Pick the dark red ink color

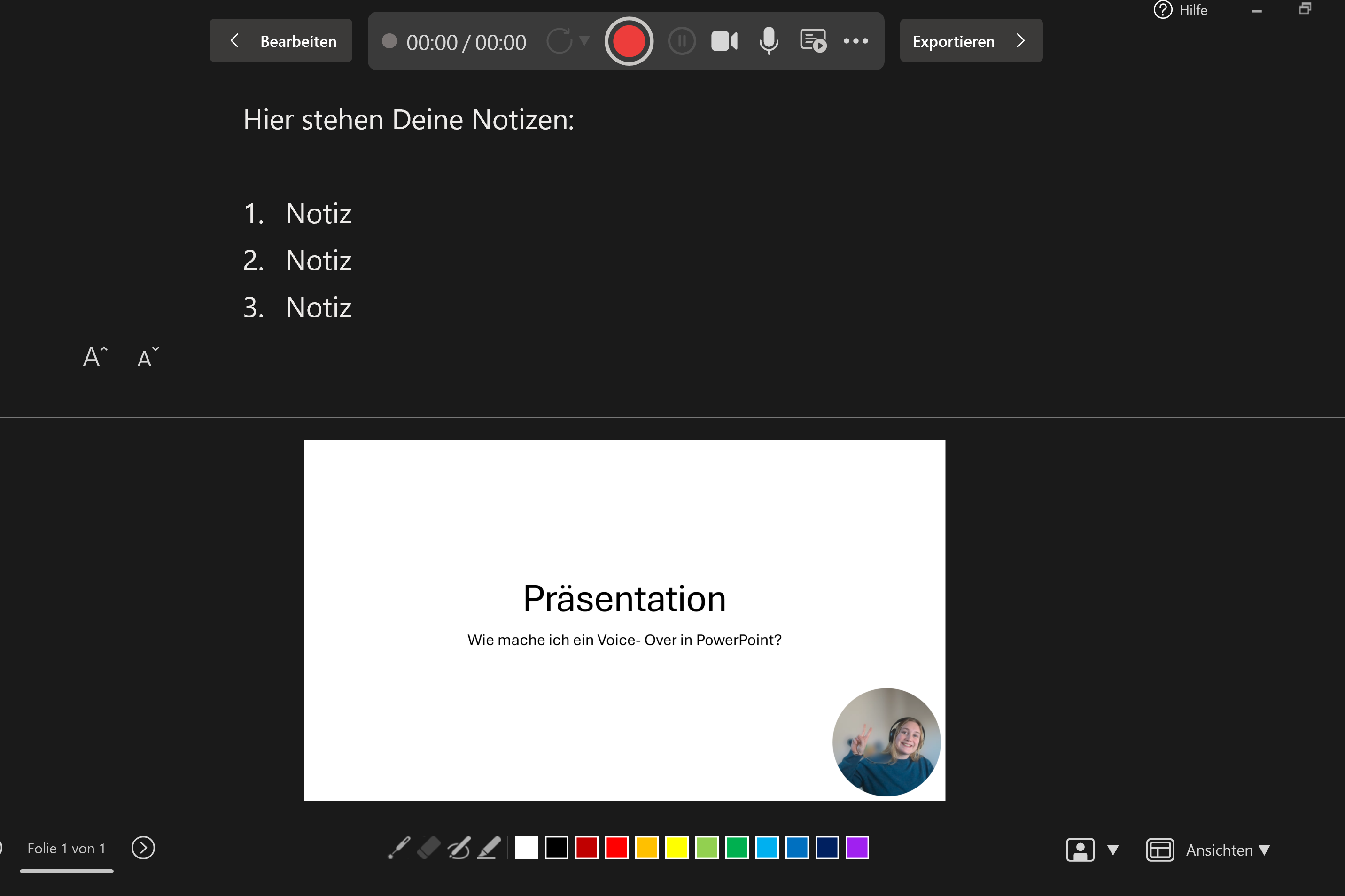tap(586, 848)
